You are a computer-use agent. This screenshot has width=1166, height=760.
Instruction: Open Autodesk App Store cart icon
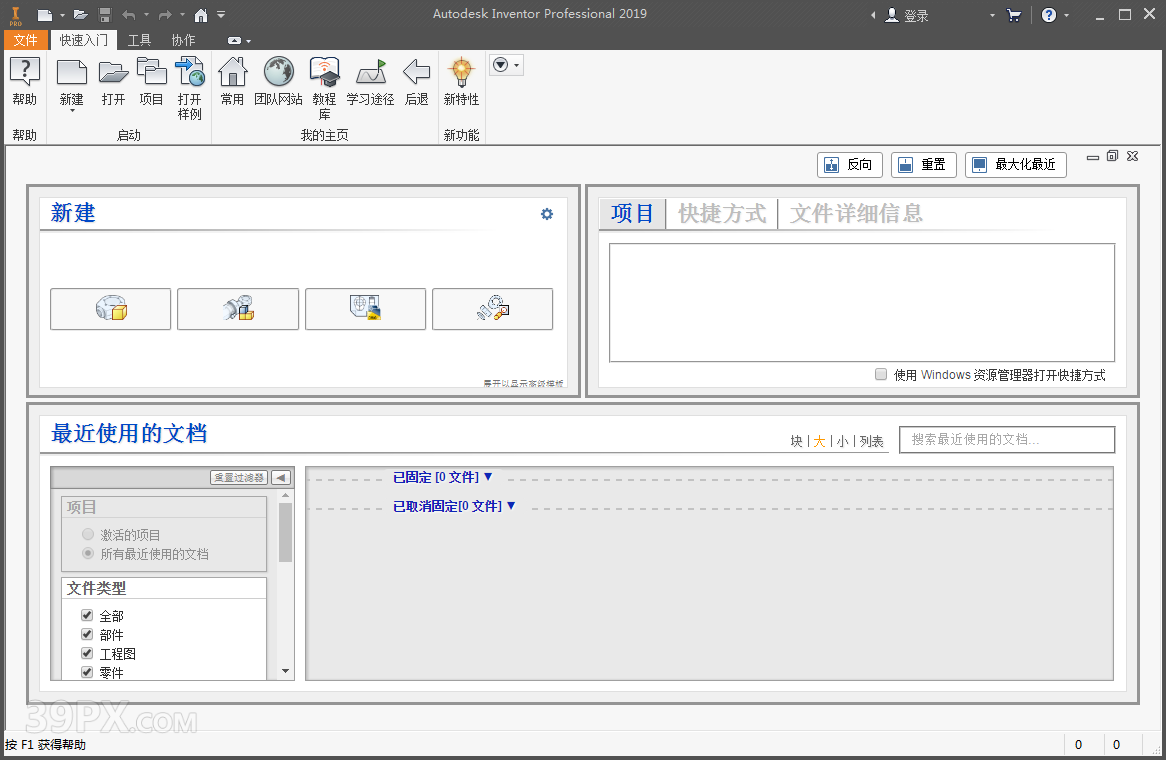click(x=1014, y=15)
